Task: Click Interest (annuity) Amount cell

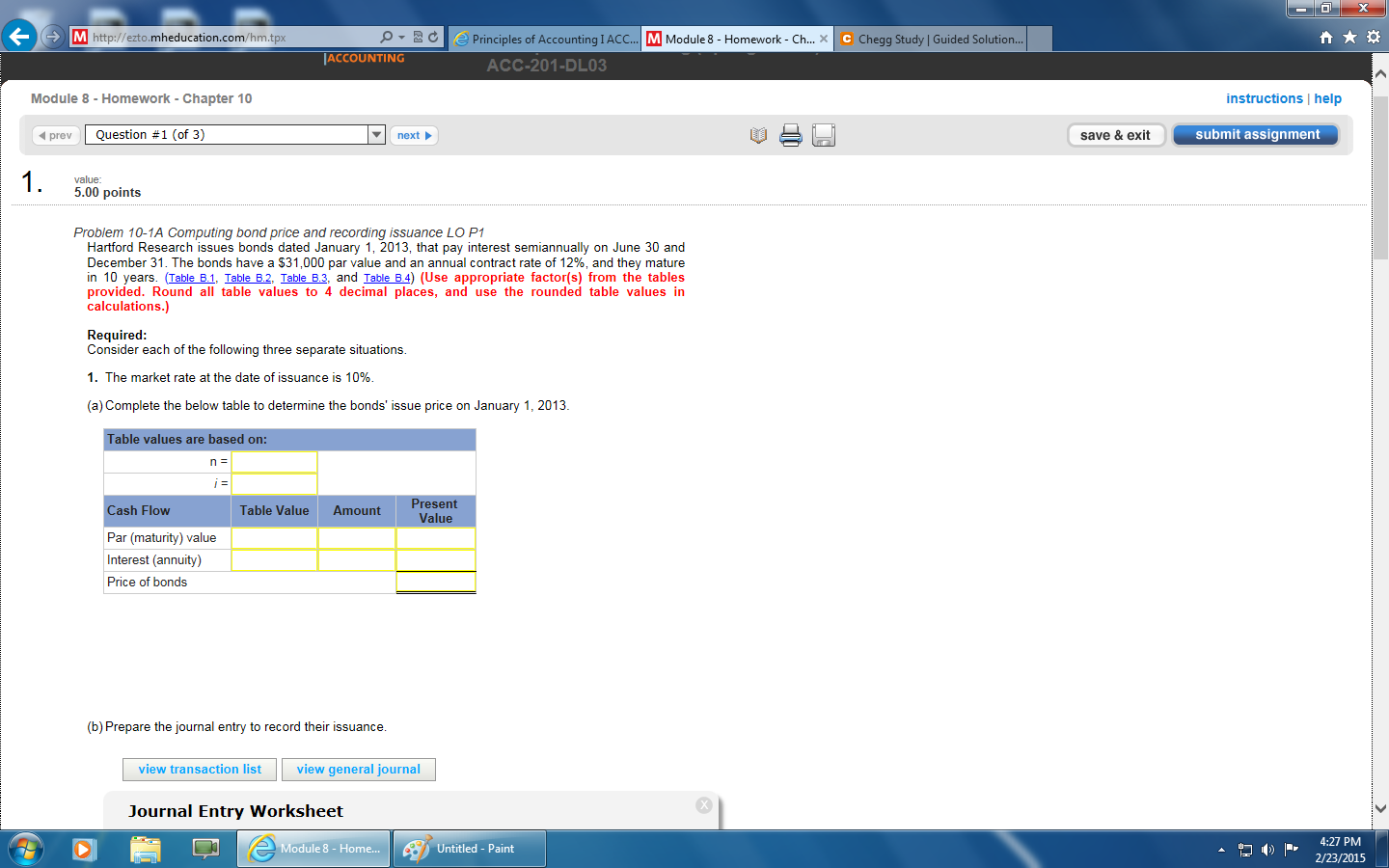Action: pos(357,560)
